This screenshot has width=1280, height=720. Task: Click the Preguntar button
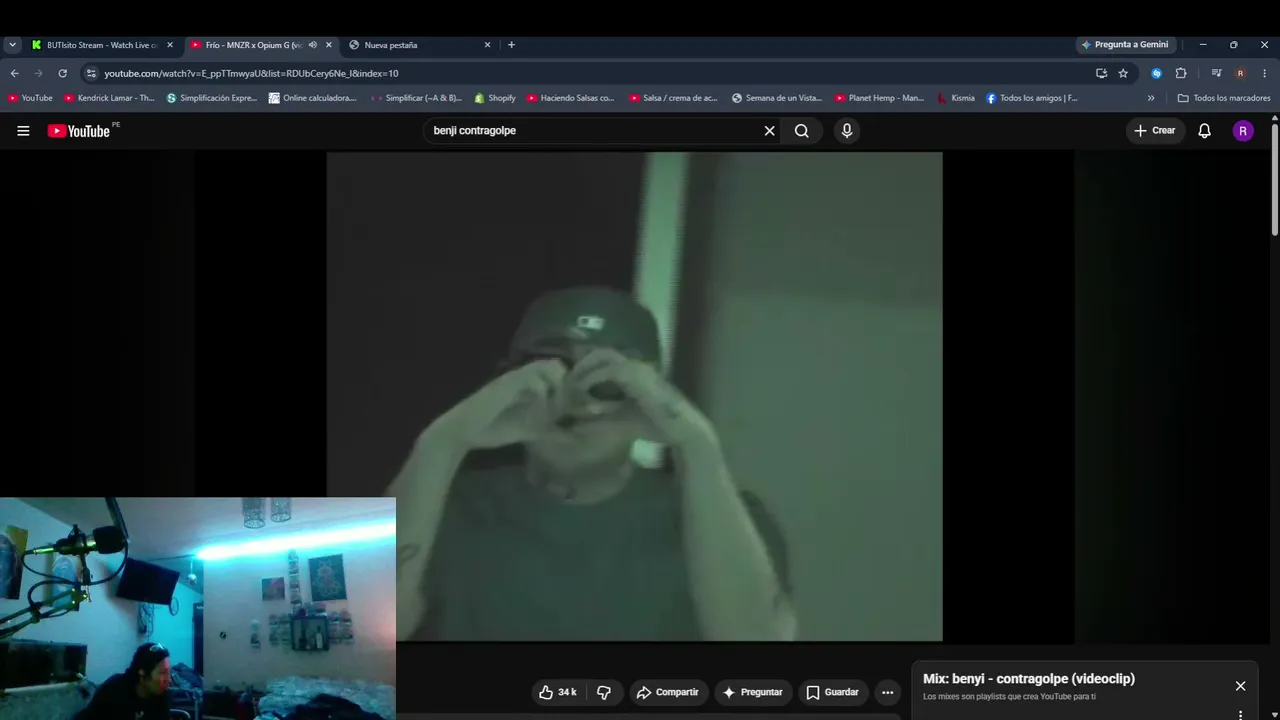click(752, 692)
